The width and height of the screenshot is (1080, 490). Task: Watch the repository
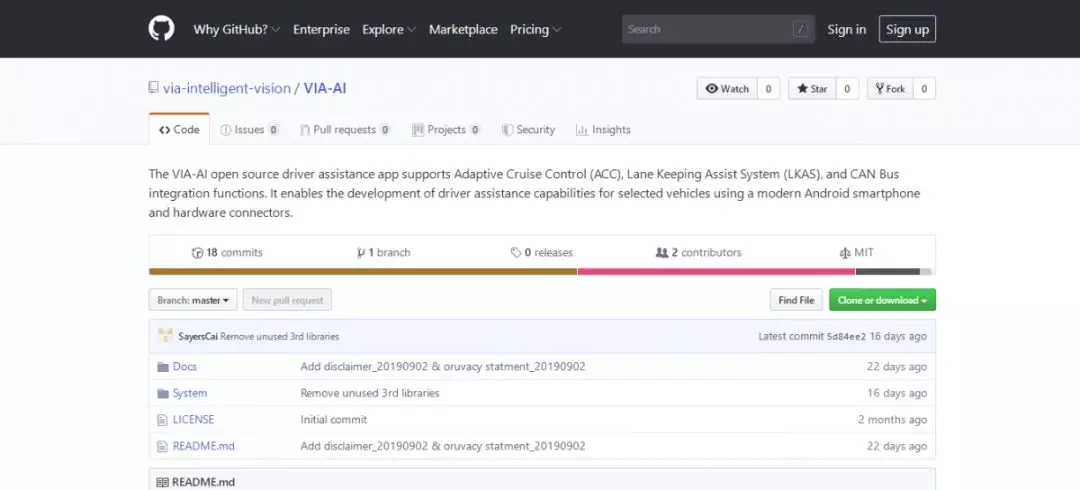[727, 89]
